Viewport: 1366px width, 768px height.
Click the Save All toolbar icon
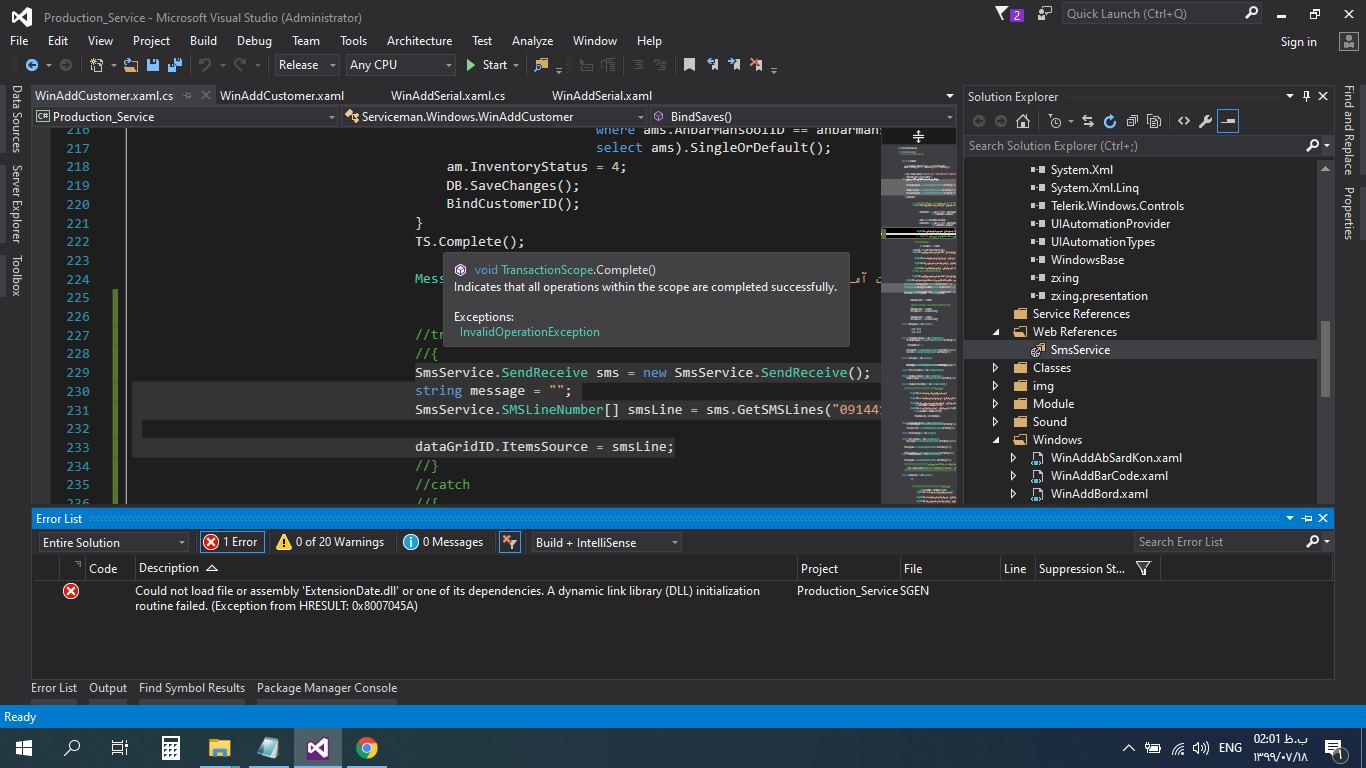click(174, 65)
